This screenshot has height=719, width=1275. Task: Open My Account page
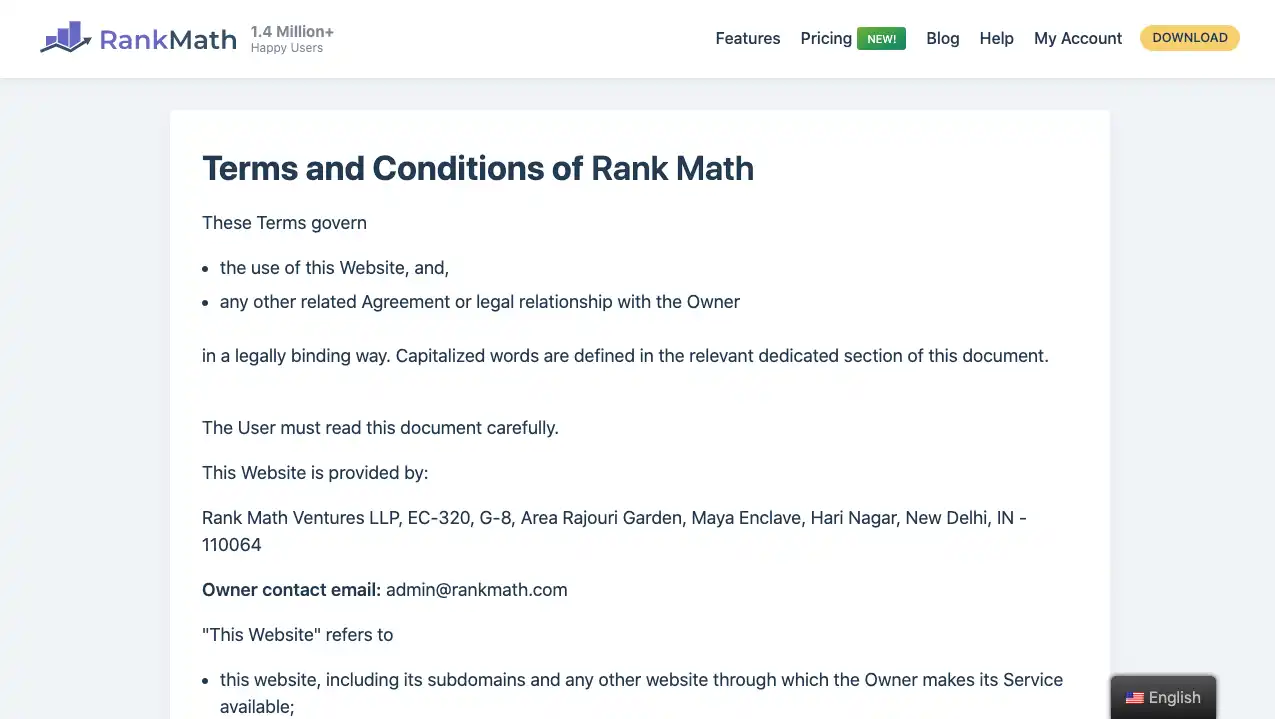tap(1078, 38)
